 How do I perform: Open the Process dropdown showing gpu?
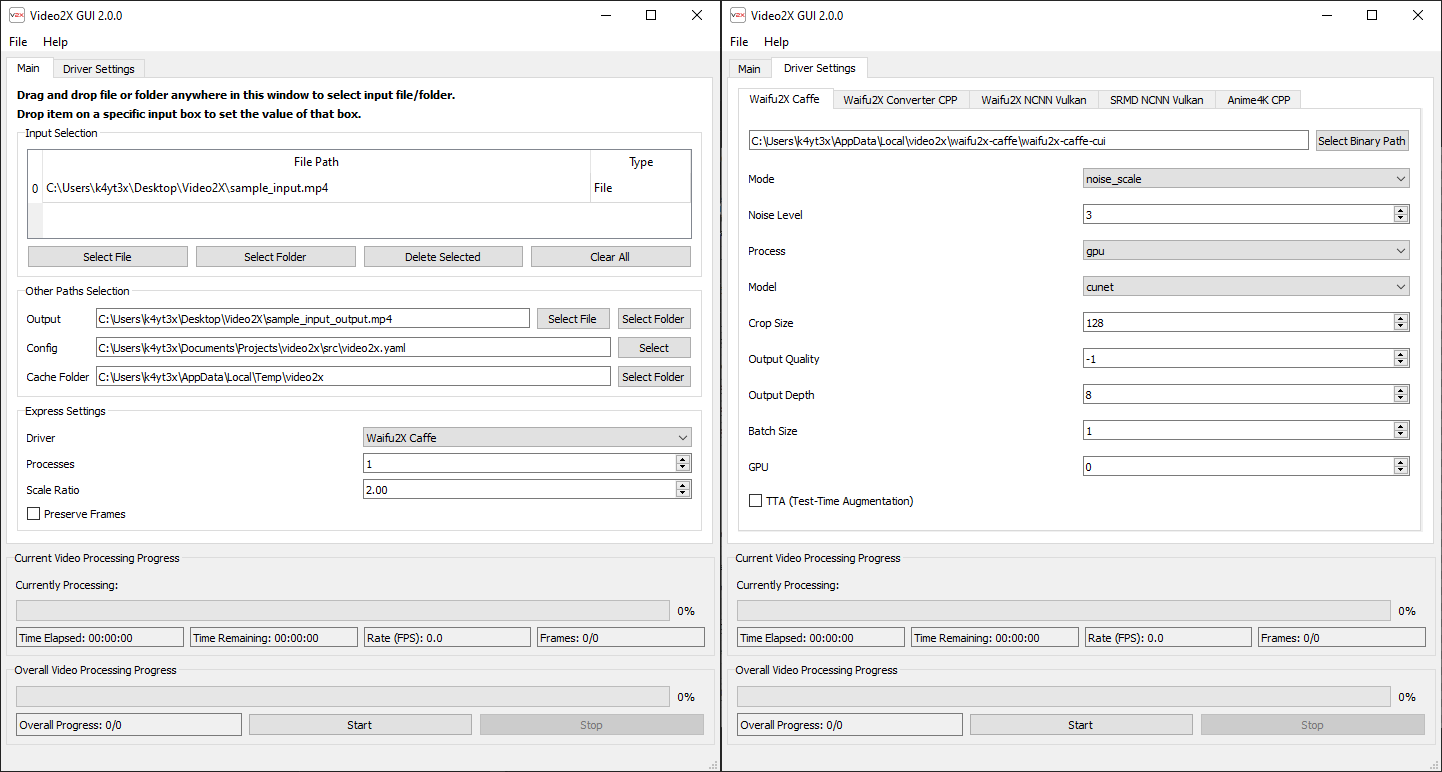coord(1246,251)
